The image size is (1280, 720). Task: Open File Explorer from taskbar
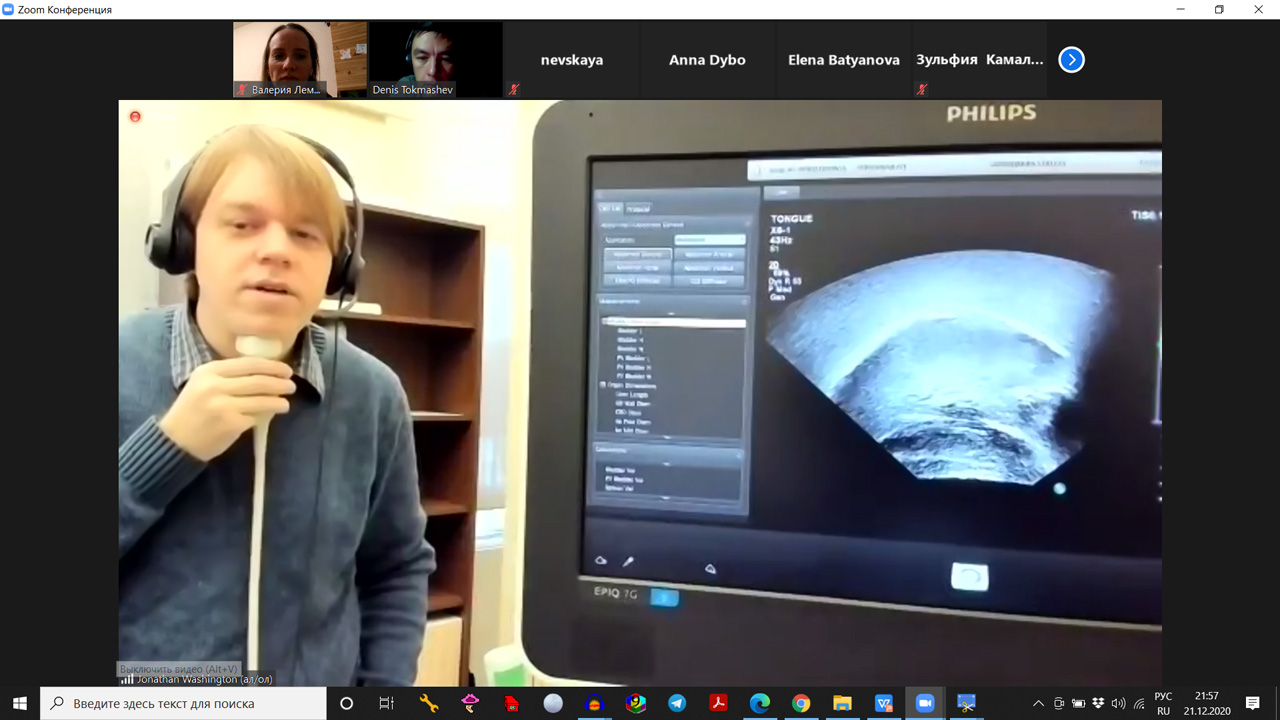(x=842, y=703)
